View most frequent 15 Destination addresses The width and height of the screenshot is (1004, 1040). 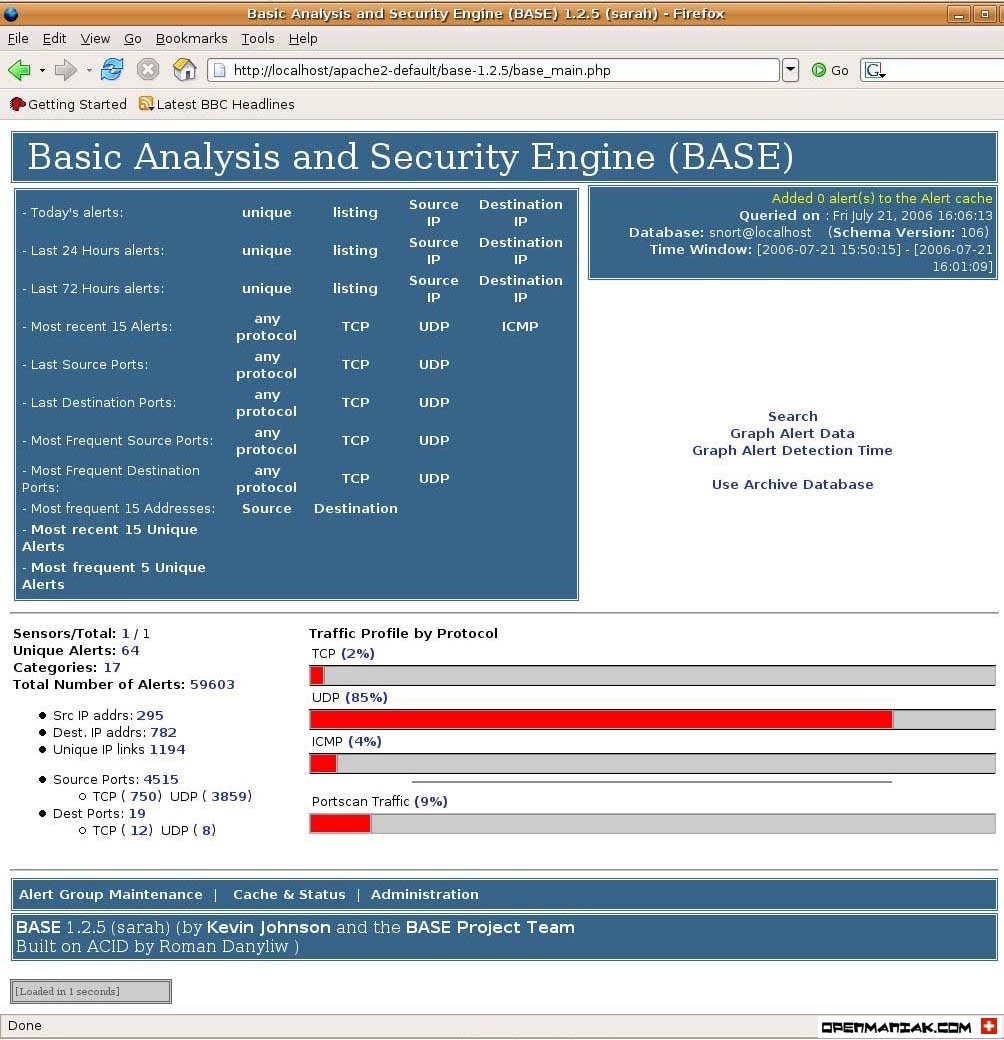(355, 509)
